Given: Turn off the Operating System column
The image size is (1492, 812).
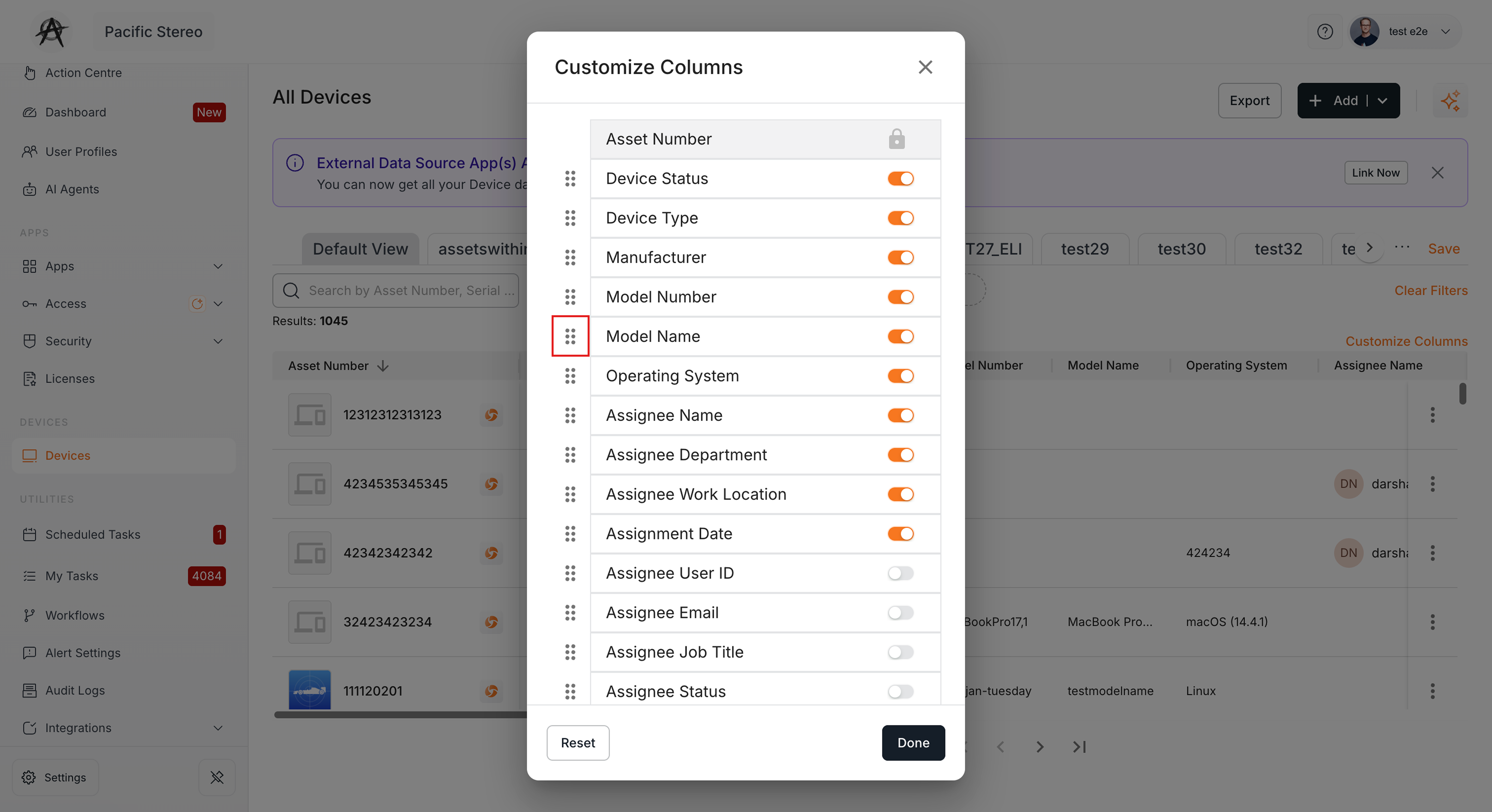Looking at the screenshot, I should (900, 376).
